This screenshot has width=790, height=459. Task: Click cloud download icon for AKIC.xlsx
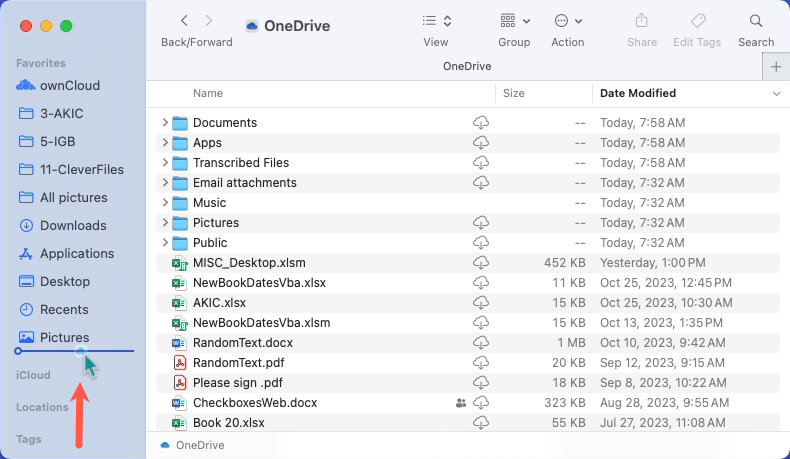[481, 302]
